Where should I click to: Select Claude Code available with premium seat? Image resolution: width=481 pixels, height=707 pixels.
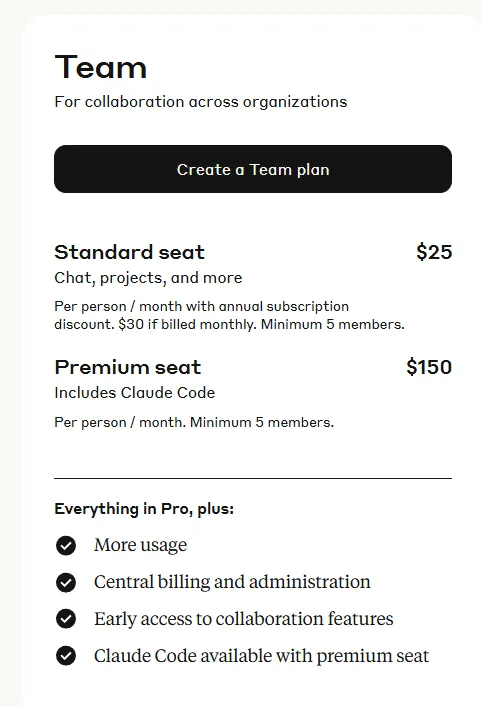pyautogui.click(x=261, y=656)
